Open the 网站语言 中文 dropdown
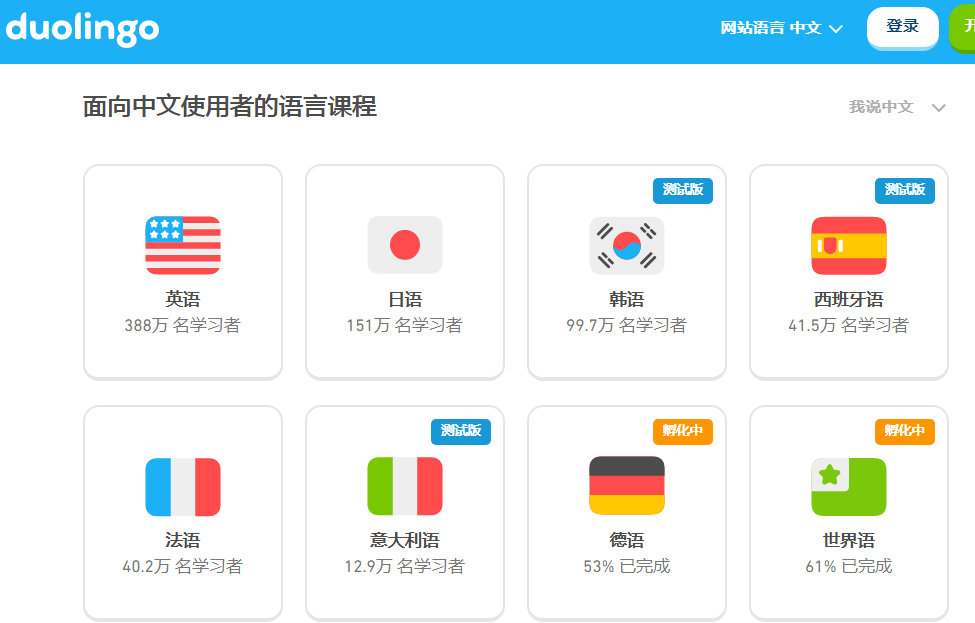This screenshot has width=975, height=623. tap(781, 28)
